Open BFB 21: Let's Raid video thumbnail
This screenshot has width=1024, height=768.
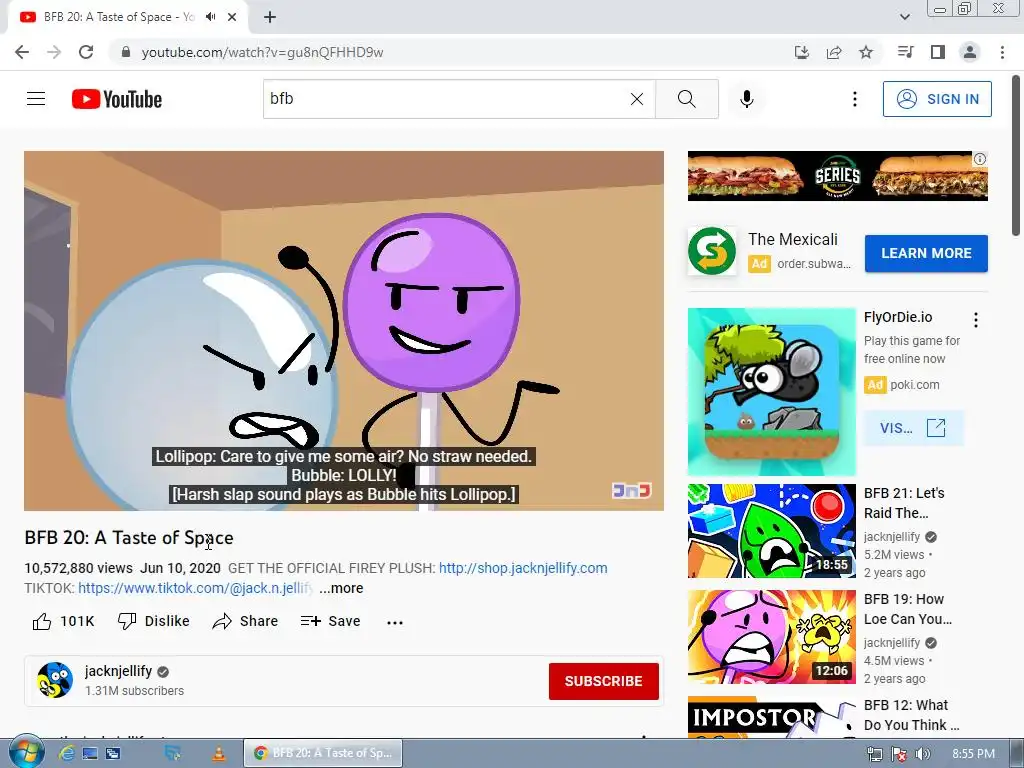coord(771,531)
